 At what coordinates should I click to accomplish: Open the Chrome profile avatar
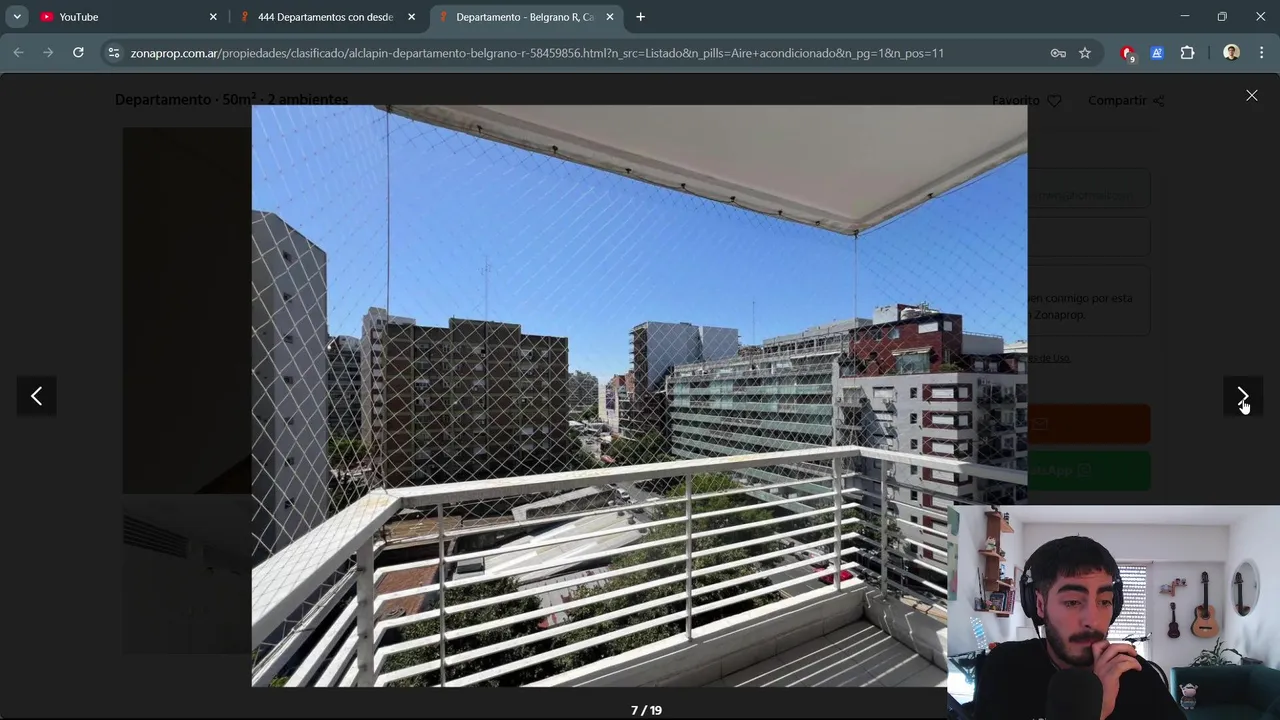click(1231, 53)
